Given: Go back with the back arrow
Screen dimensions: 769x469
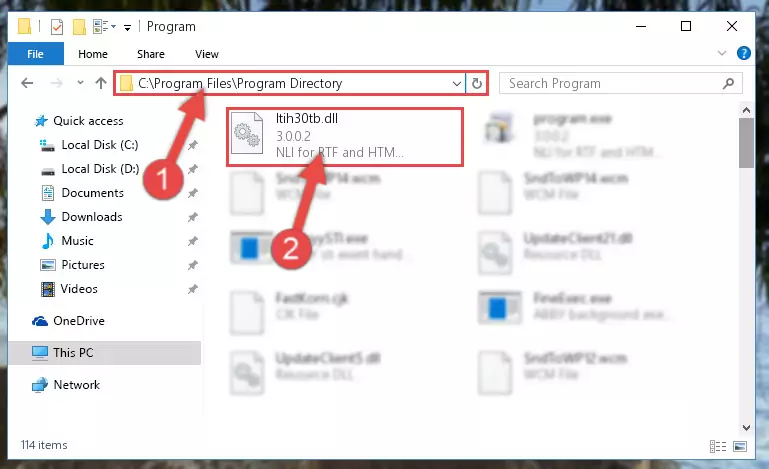Looking at the screenshot, I should tap(27, 83).
